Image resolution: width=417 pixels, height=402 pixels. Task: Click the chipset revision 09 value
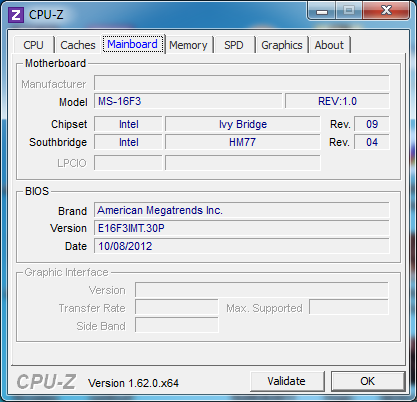(x=372, y=124)
